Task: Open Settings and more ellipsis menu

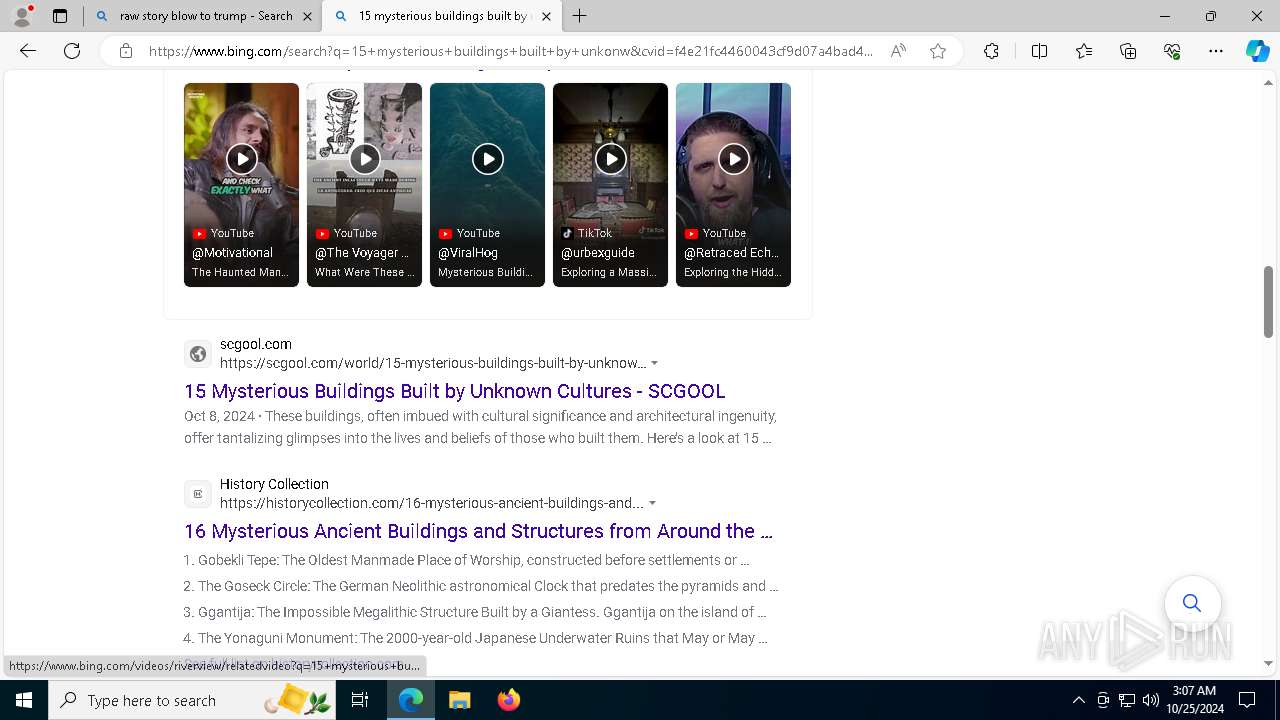Action: pyautogui.click(x=1216, y=51)
